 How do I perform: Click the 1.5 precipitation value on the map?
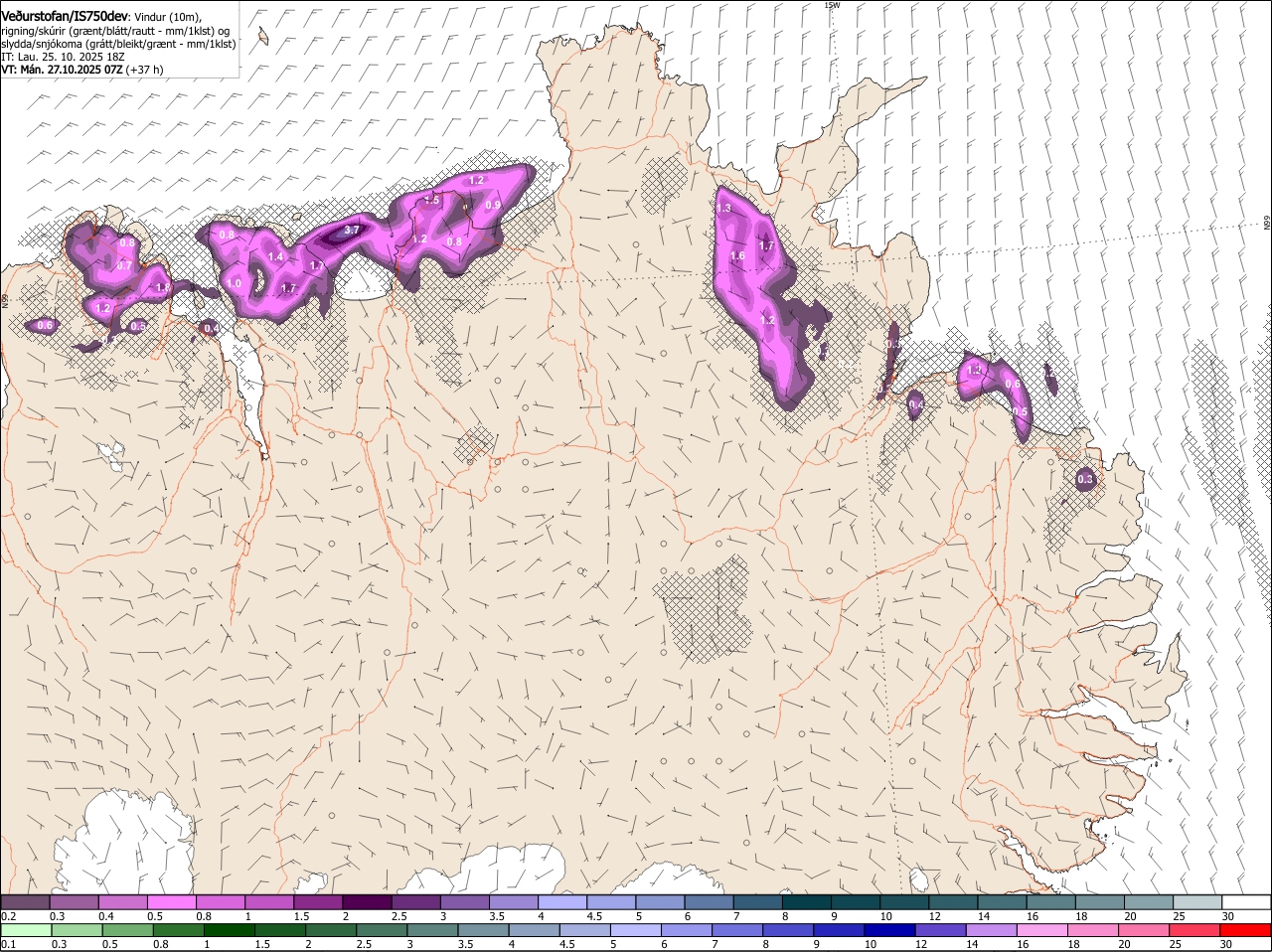click(x=432, y=200)
